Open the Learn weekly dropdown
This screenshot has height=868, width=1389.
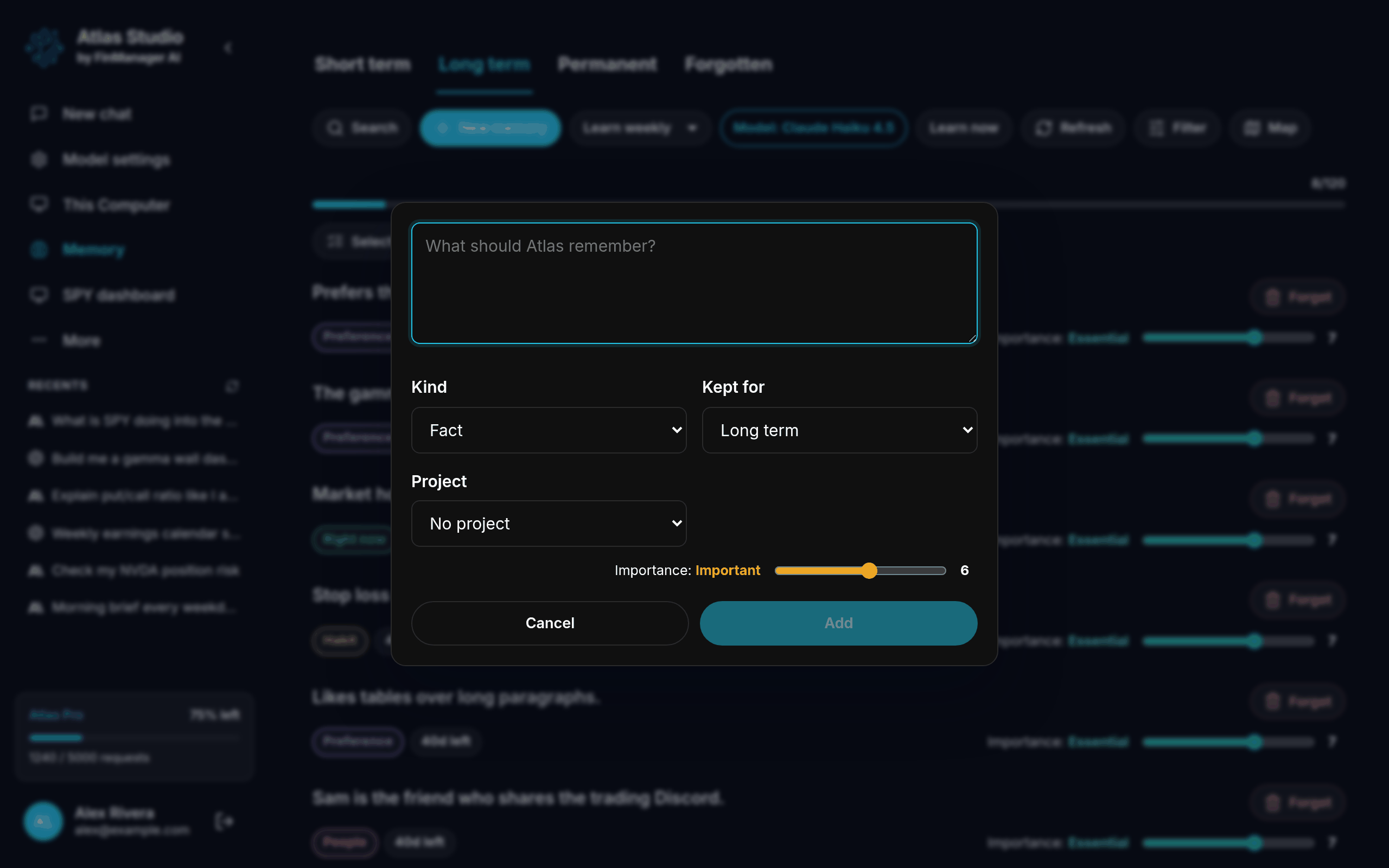click(x=640, y=127)
